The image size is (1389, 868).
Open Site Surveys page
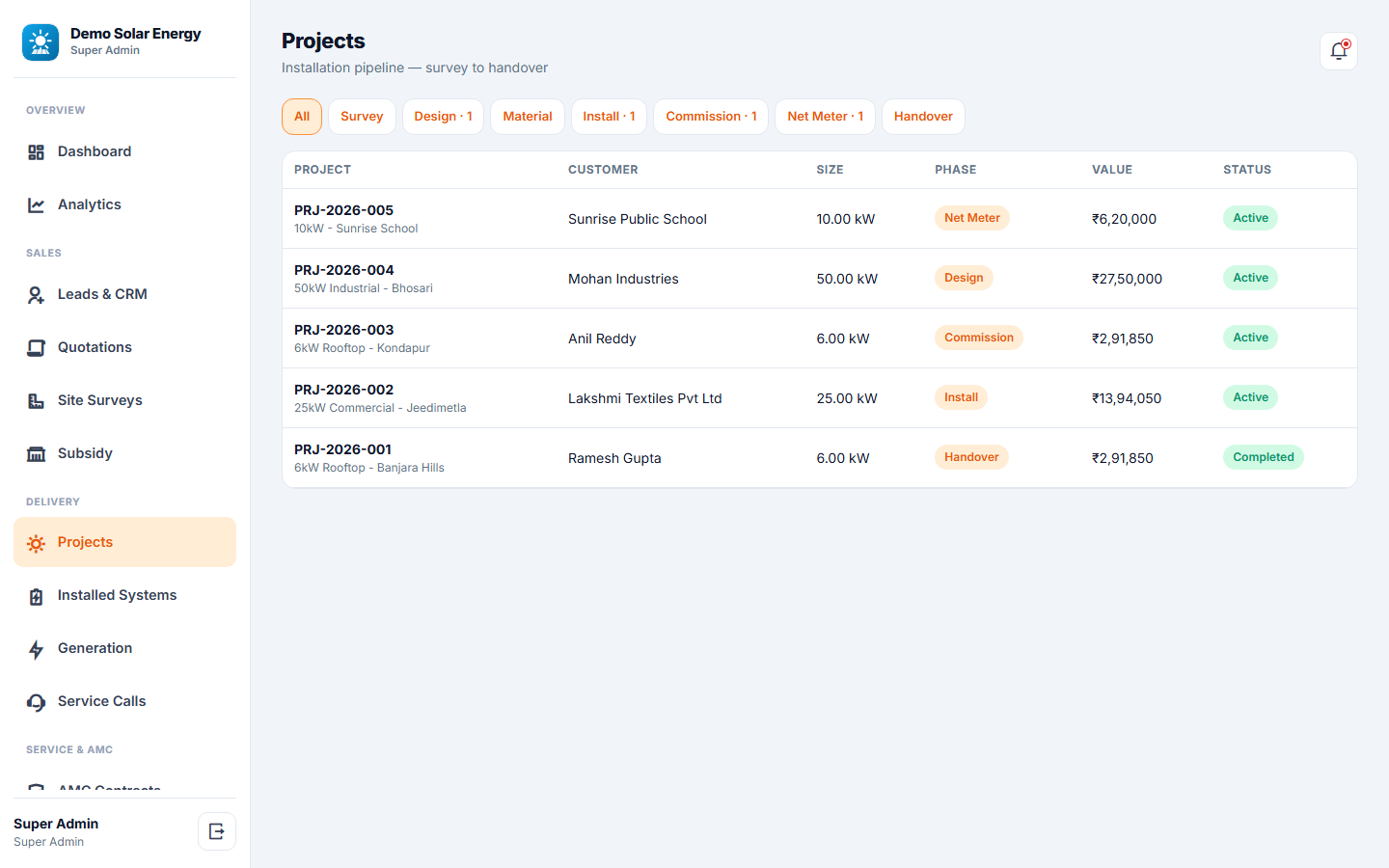coord(124,401)
